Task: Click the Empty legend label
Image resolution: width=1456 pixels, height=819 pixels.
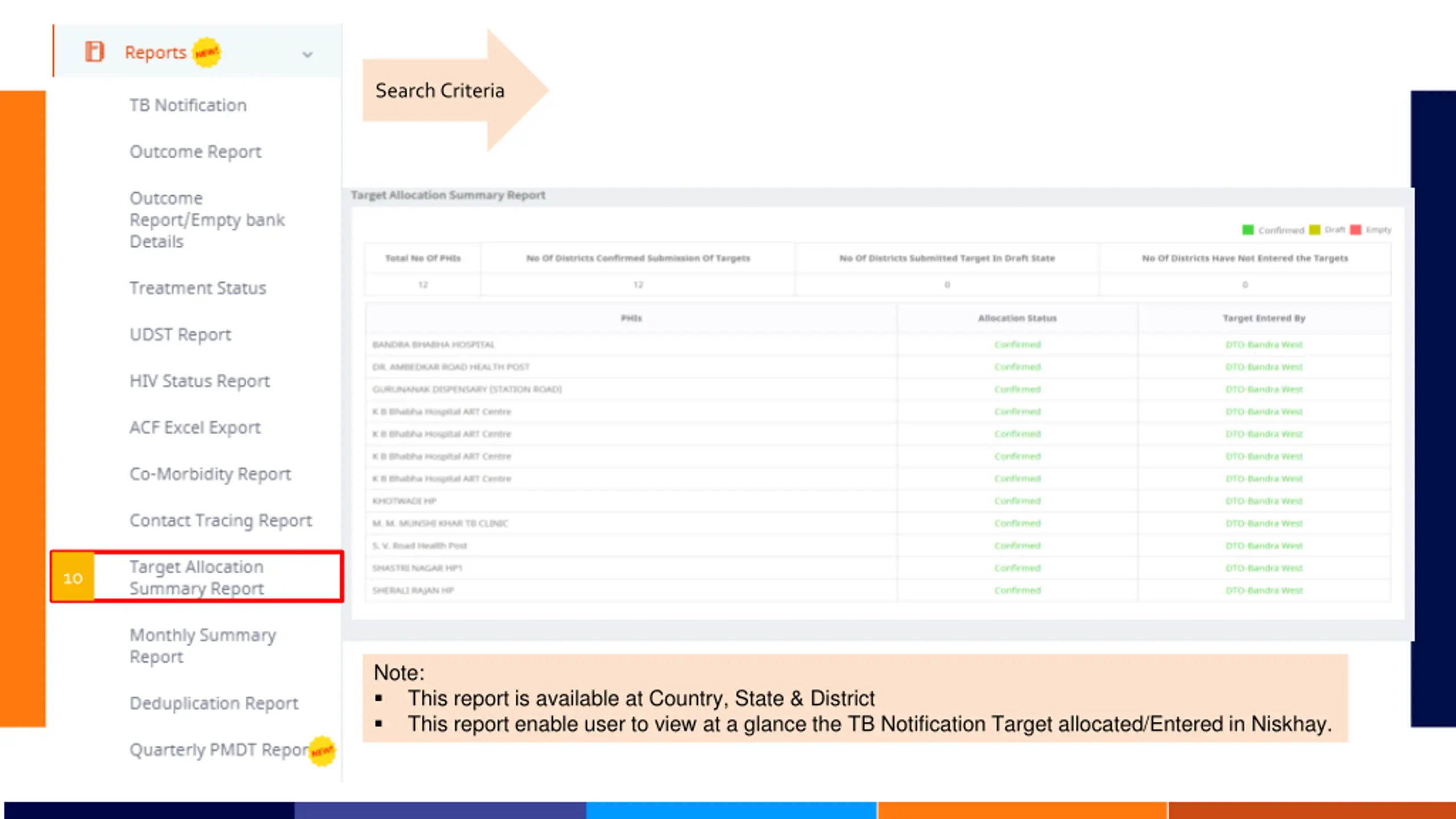Action: tap(1378, 230)
